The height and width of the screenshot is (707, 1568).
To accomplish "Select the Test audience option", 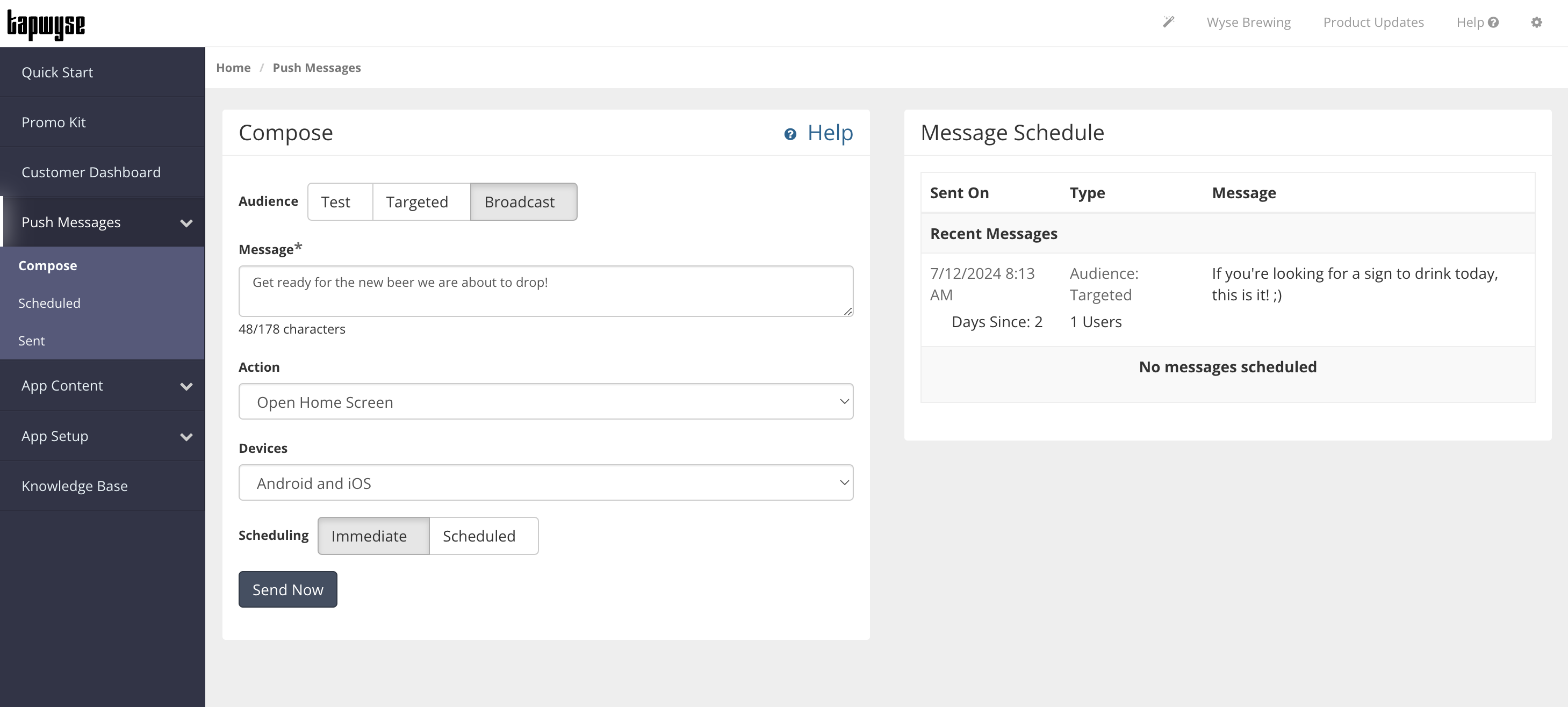I will 339,202.
